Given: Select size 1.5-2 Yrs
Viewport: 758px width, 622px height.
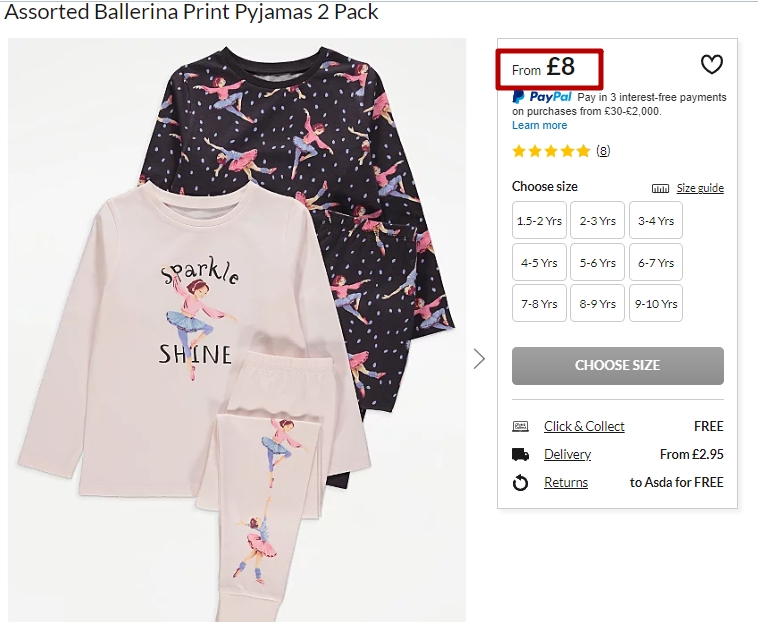Looking at the screenshot, I should [539, 220].
